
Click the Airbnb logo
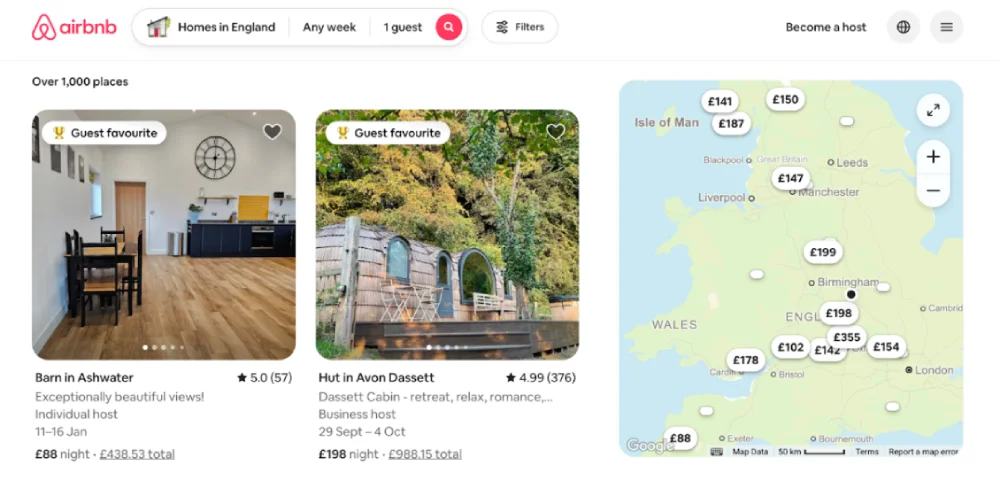pos(74,27)
